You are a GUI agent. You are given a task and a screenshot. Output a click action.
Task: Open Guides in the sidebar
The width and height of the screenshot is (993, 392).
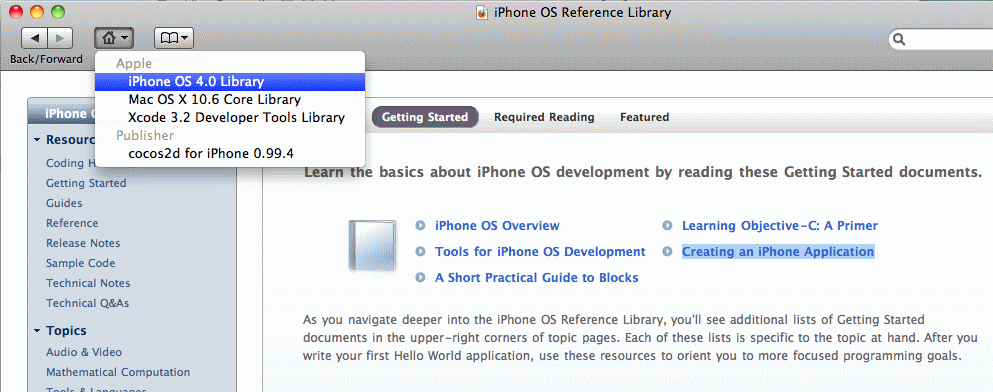click(64, 203)
